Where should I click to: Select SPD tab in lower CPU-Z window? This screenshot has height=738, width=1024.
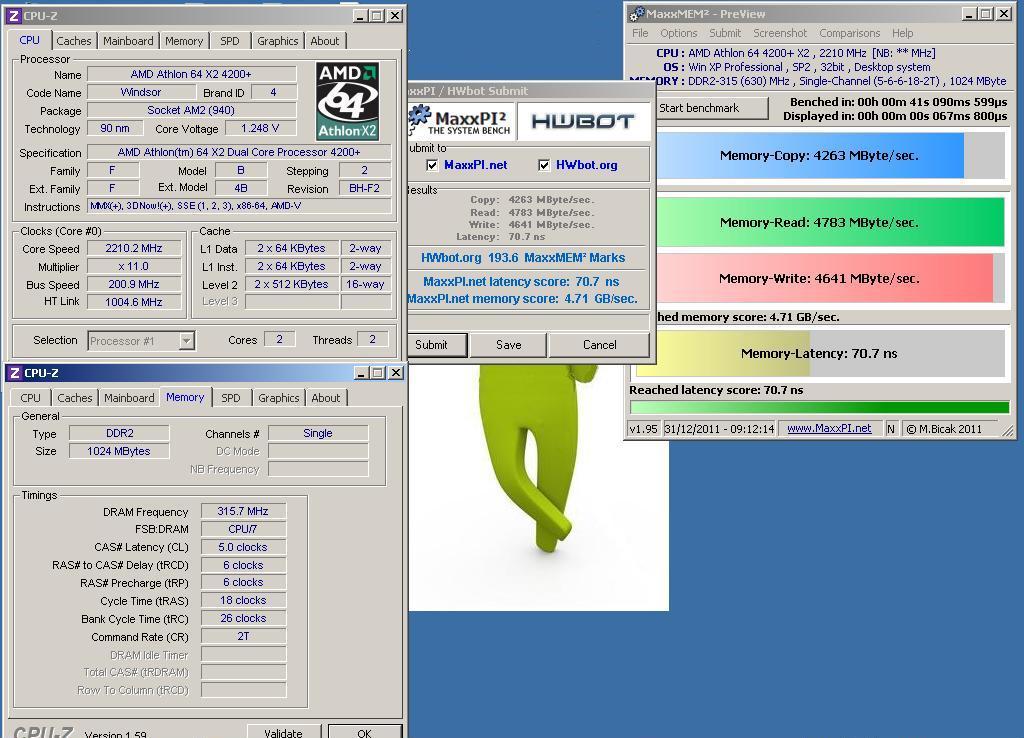tap(231, 398)
